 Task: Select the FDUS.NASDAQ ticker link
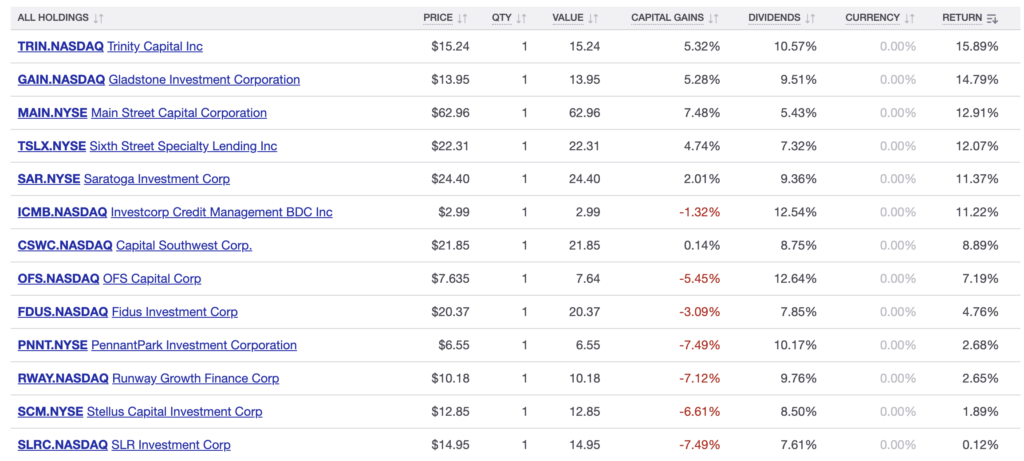[x=62, y=312]
